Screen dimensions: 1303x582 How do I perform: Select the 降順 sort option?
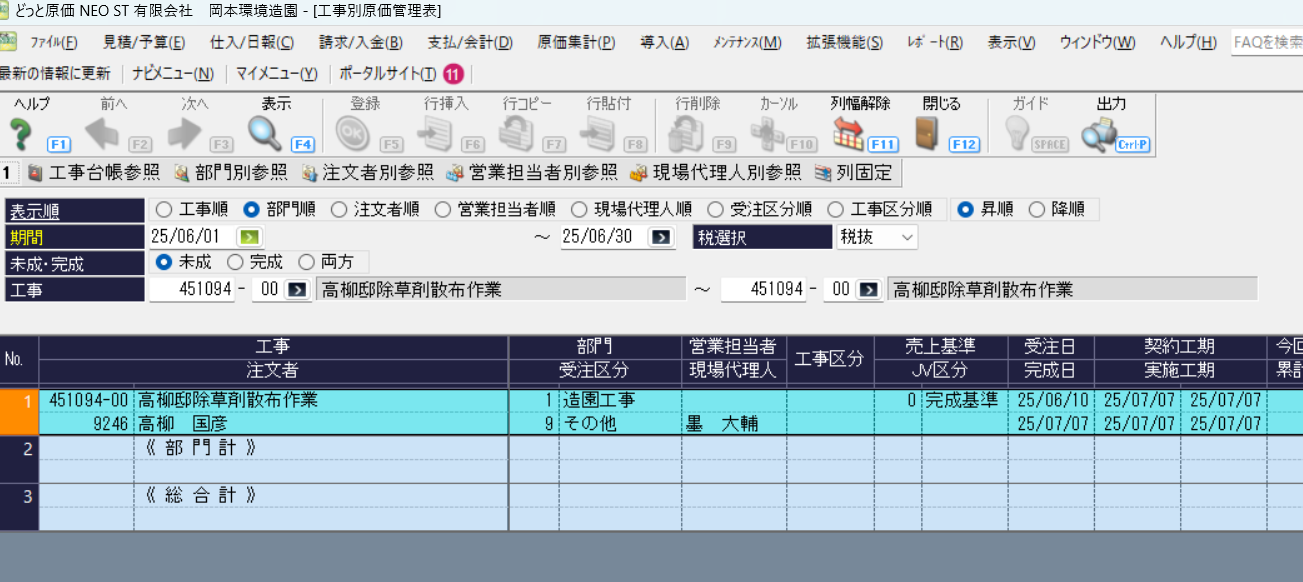click(1035, 210)
